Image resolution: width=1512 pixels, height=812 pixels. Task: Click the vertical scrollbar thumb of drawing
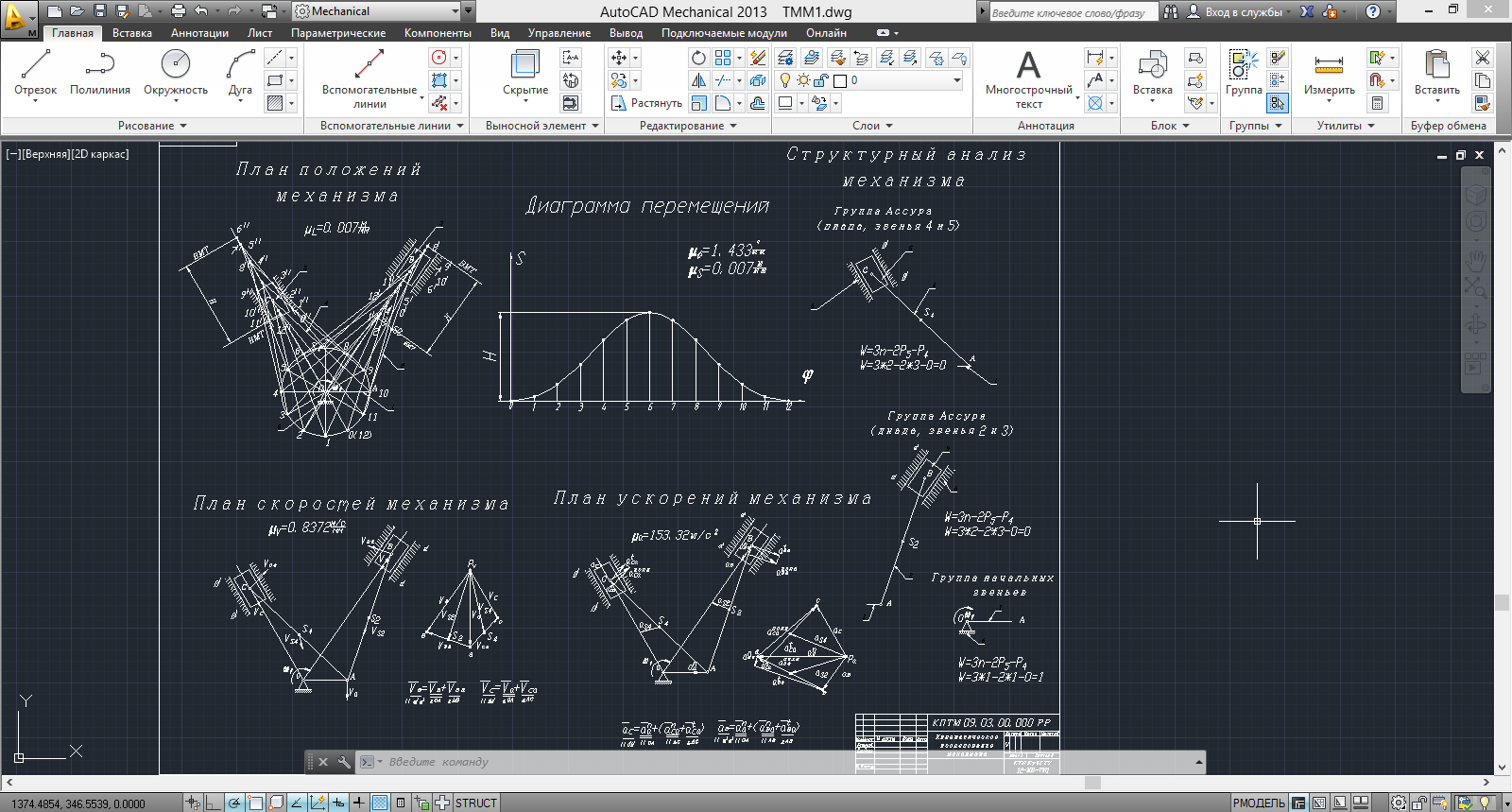pyautogui.click(x=1502, y=602)
